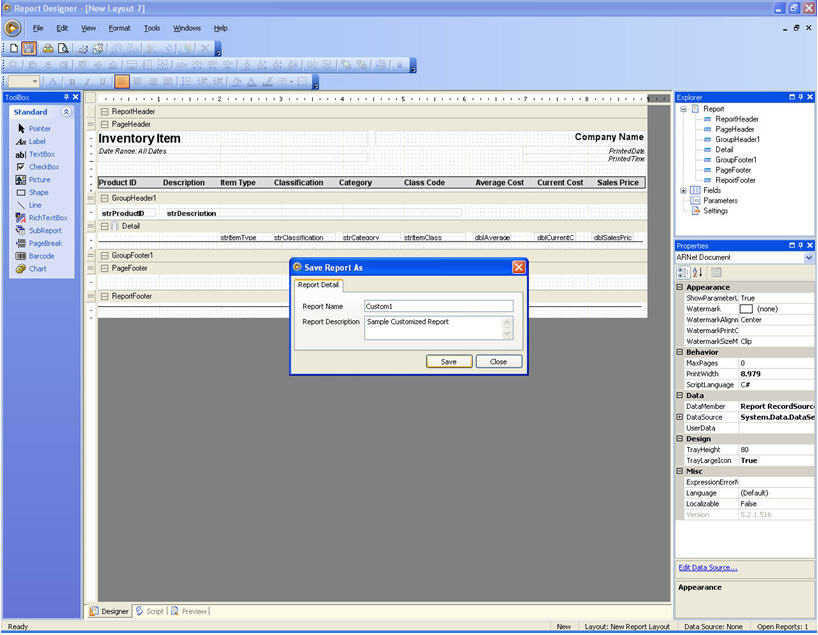This screenshot has height=635, width=818.
Task: Collapse the Standard toolbox group
Action: (66, 112)
